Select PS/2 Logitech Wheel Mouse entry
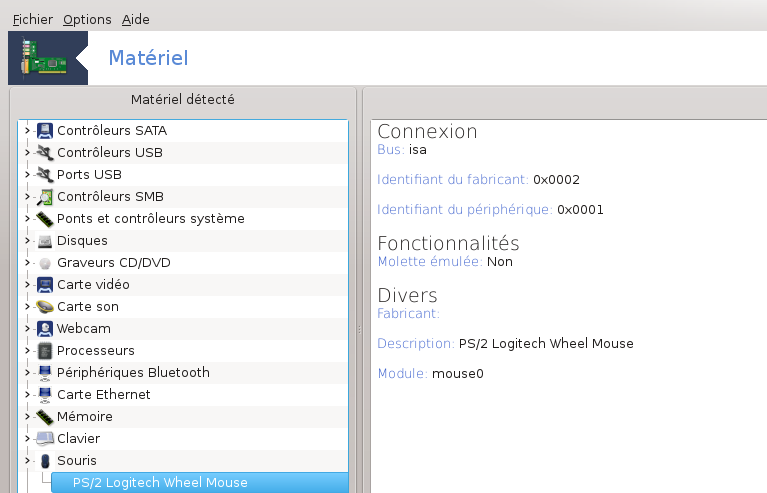The image size is (767, 493). coord(160,483)
